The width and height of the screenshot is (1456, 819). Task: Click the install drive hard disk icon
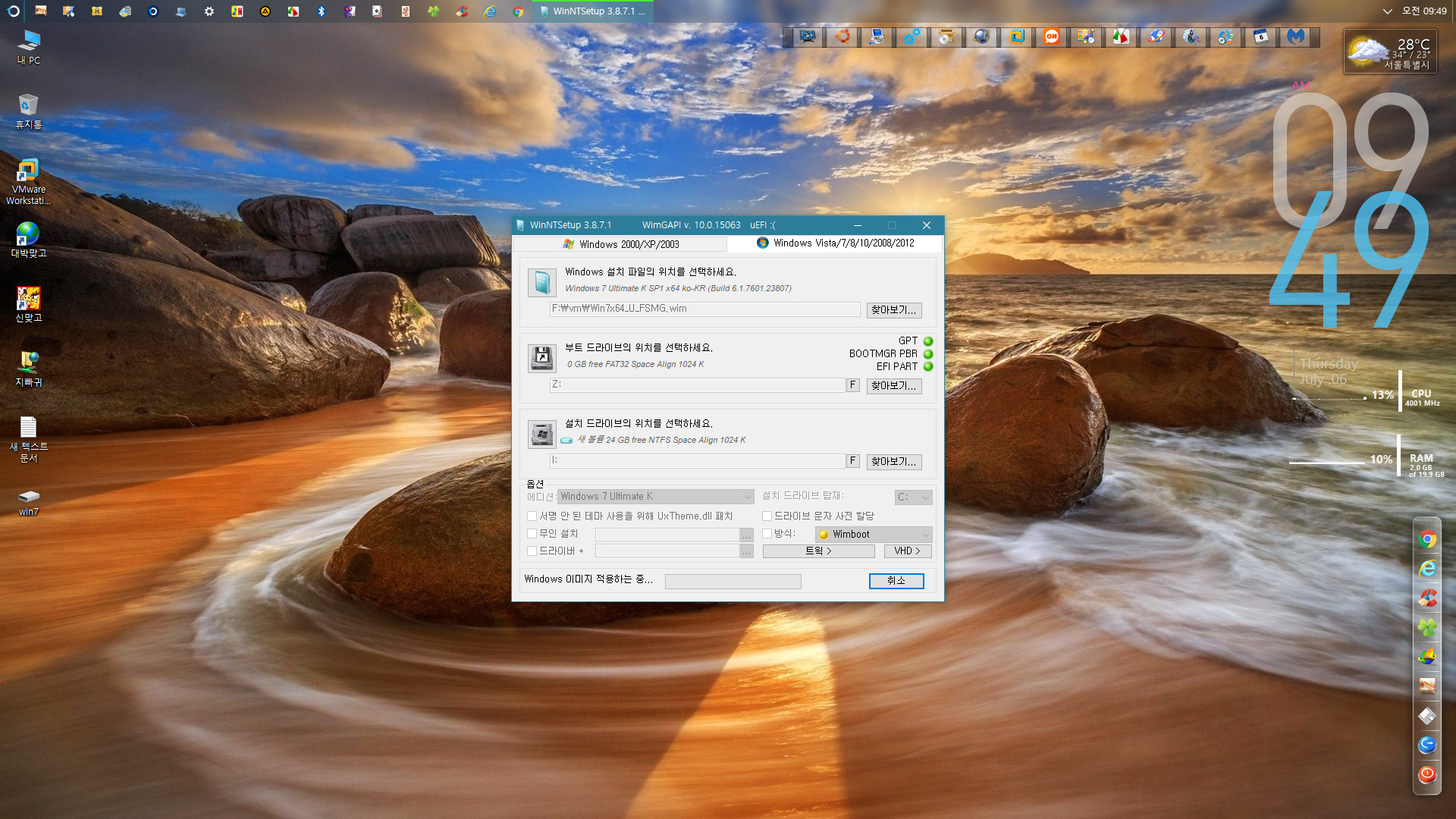pos(541,434)
